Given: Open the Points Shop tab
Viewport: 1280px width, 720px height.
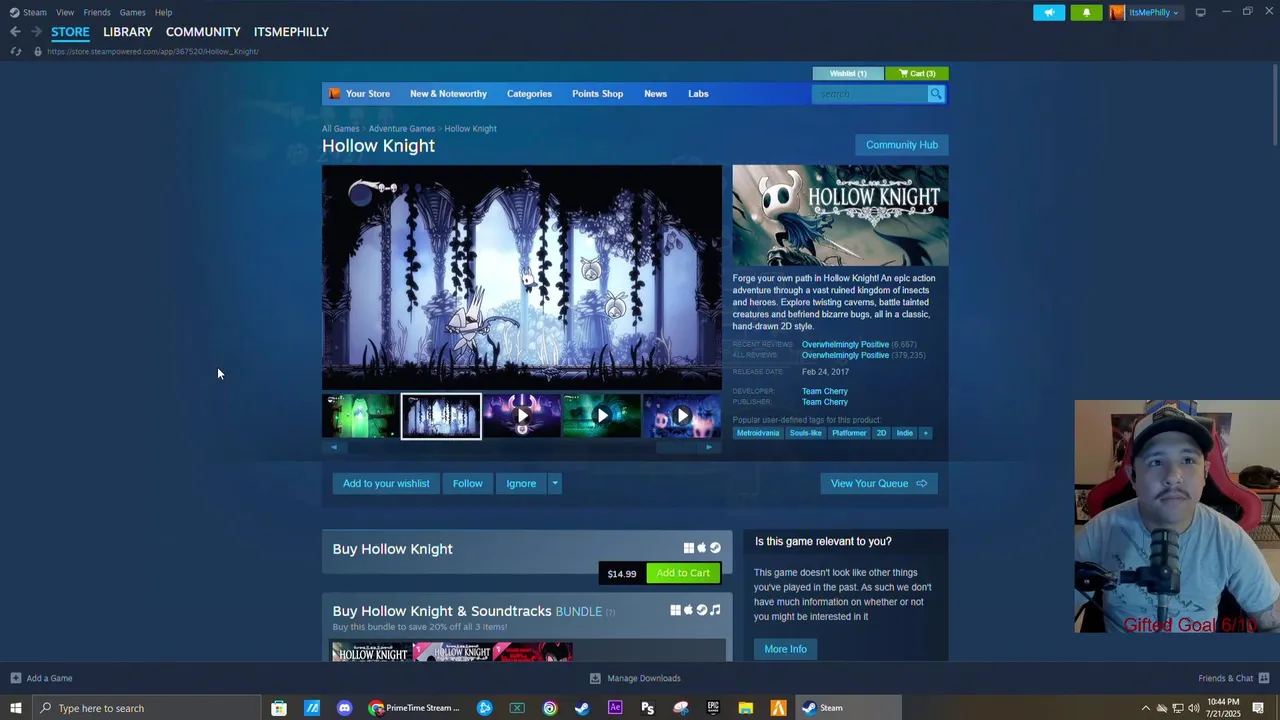Looking at the screenshot, I should [x=597, y=94].
